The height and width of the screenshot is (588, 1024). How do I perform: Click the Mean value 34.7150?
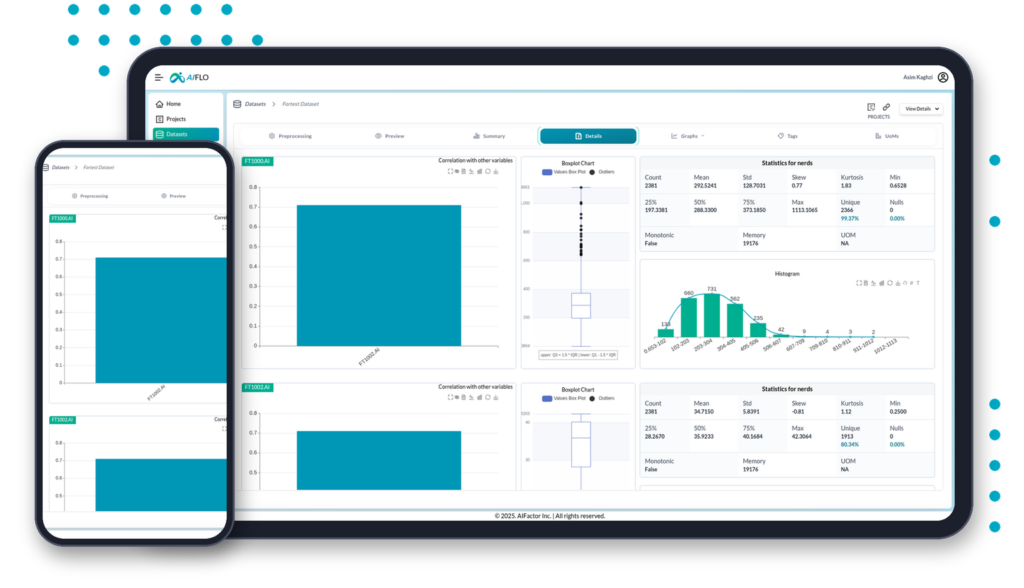click(x=703, y=412)
